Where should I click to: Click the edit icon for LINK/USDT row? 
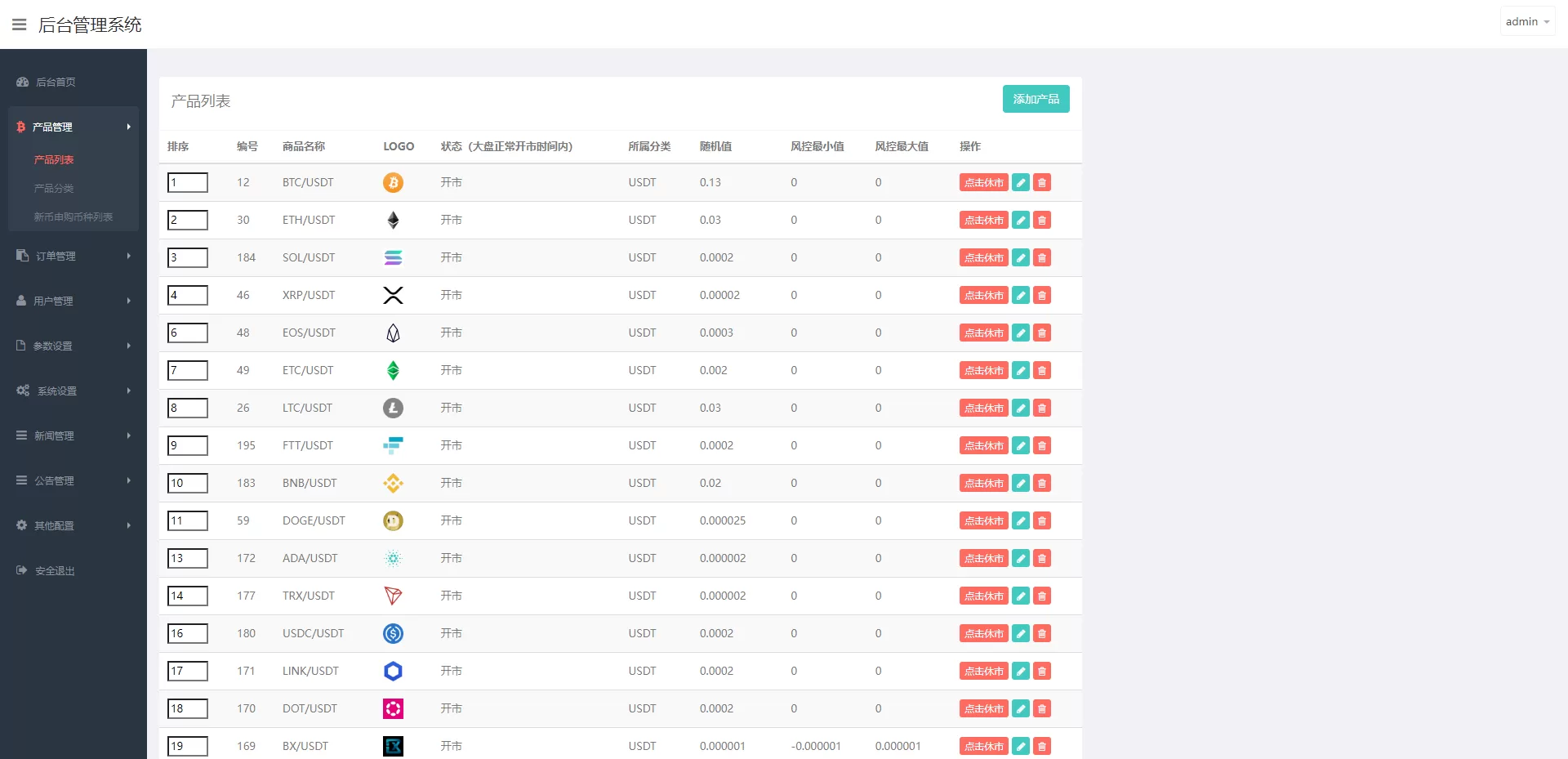tap(1020, 672)
